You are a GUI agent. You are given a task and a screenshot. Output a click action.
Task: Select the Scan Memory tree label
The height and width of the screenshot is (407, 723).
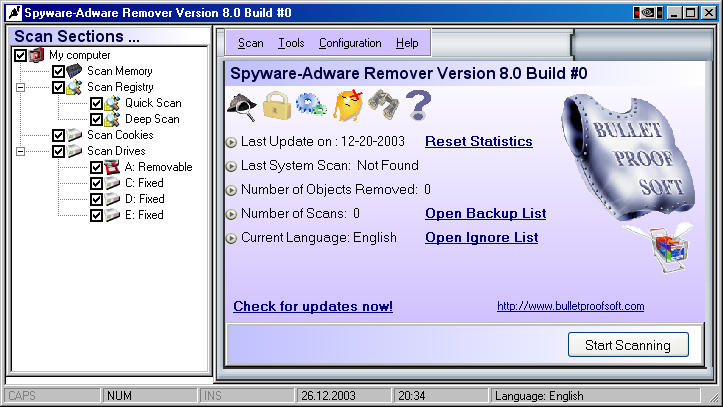[120, 71]
